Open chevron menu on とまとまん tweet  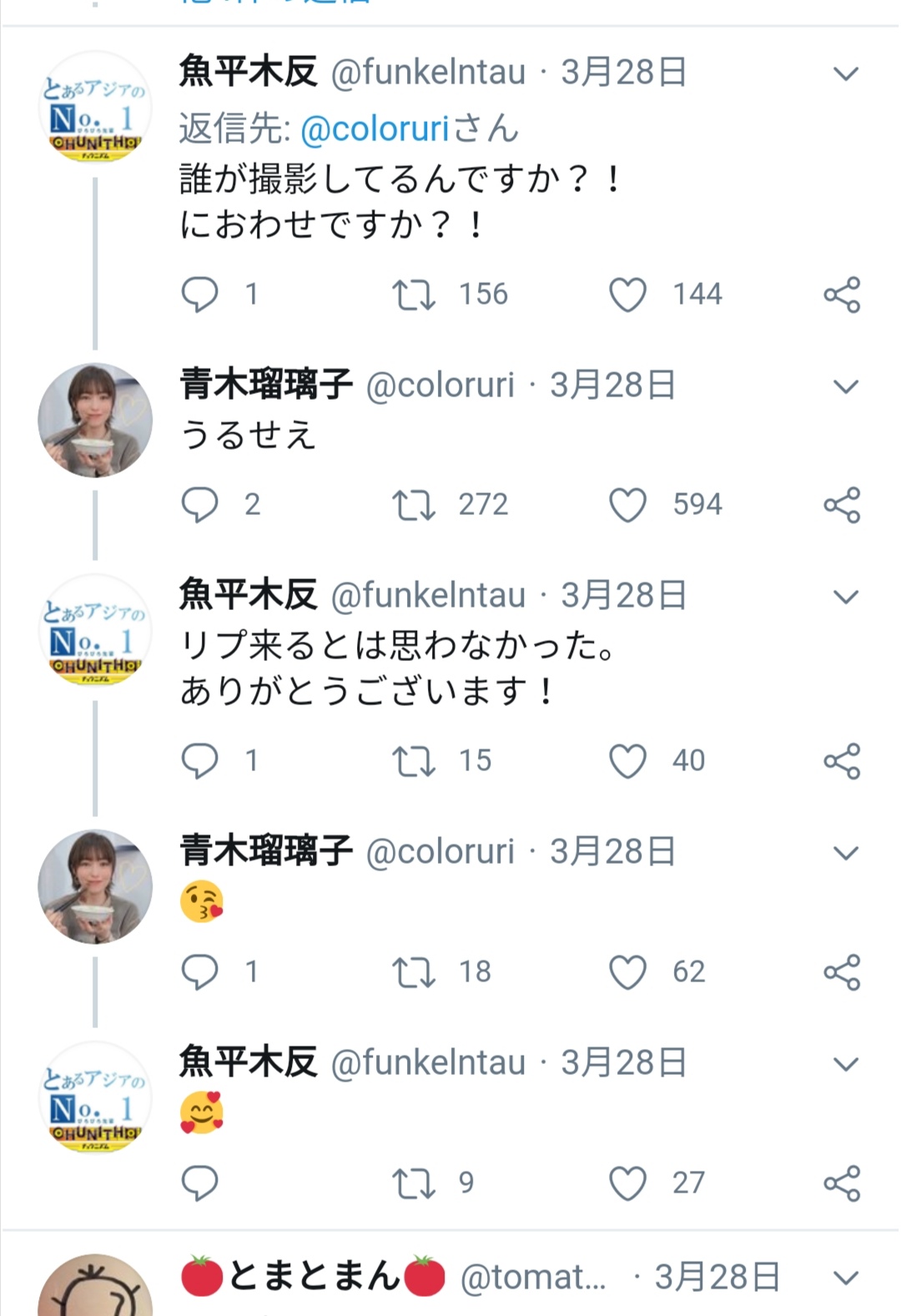(846, 1278)
